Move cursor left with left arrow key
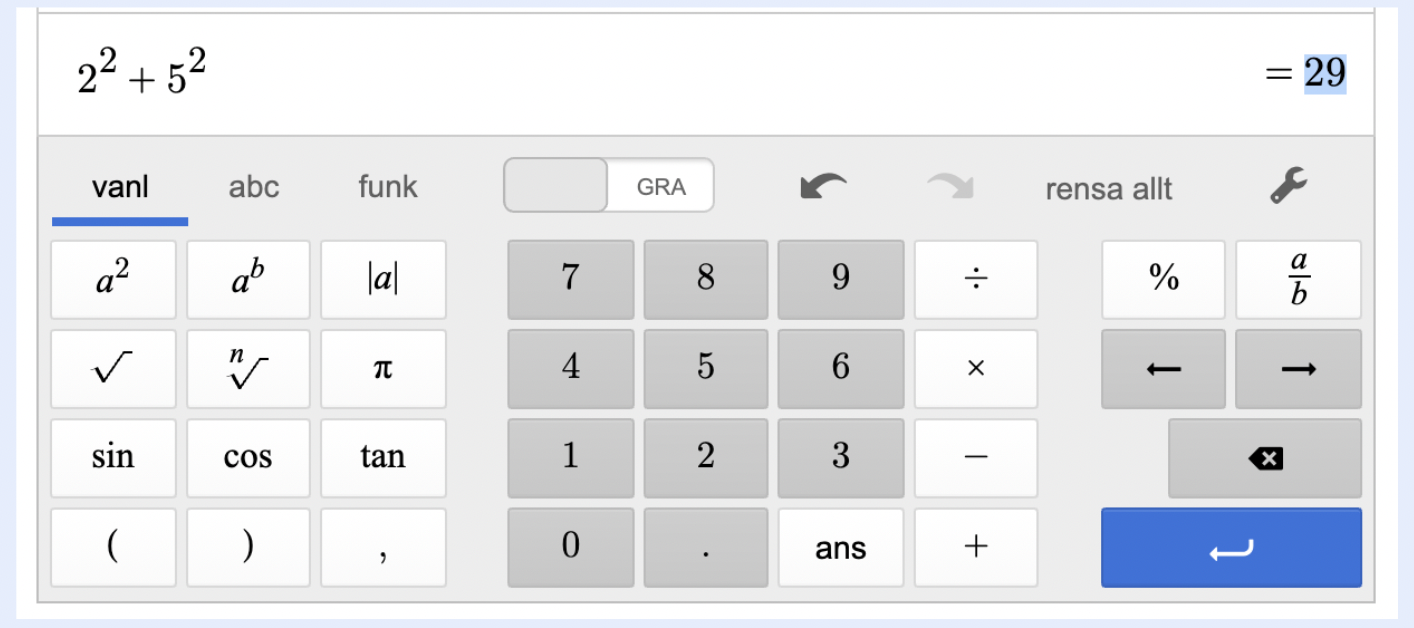 (x=1163, y=369)
